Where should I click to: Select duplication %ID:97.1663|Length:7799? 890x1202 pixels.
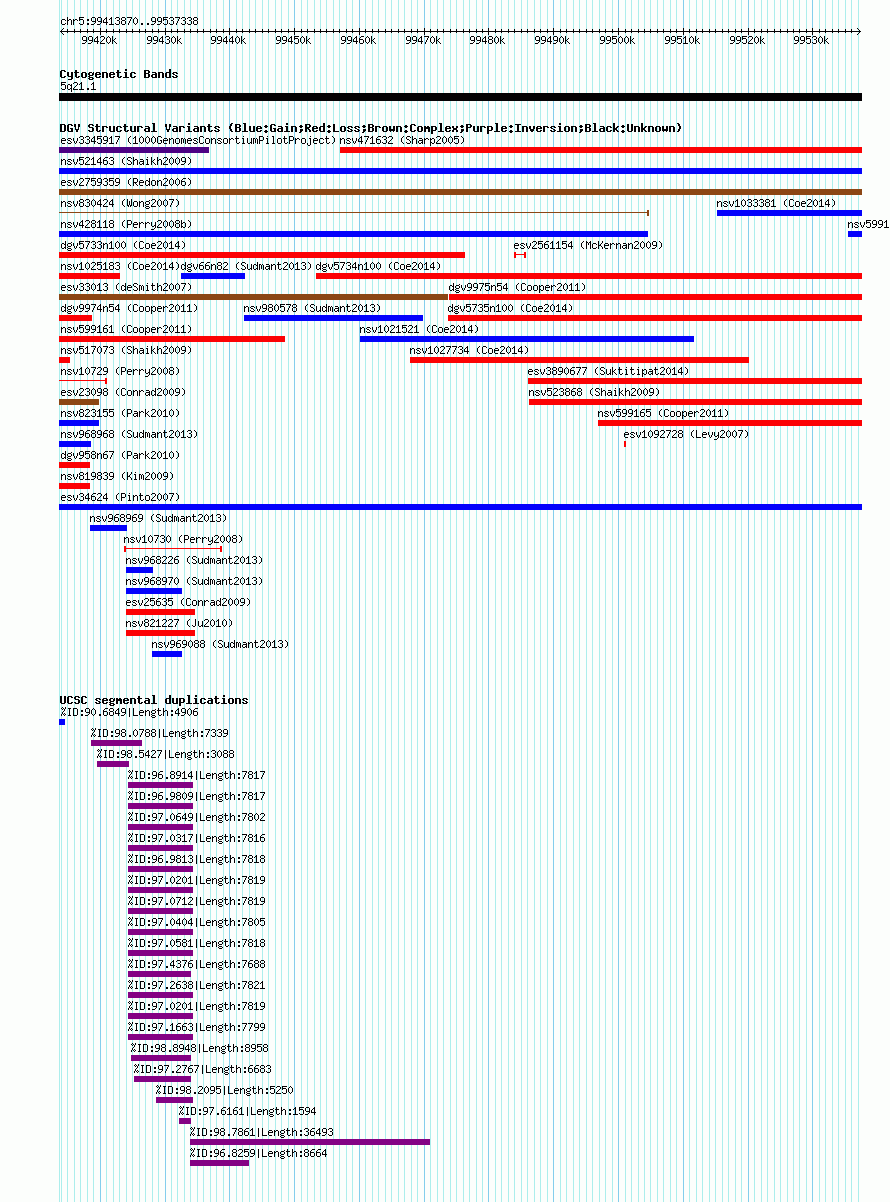160,1037
